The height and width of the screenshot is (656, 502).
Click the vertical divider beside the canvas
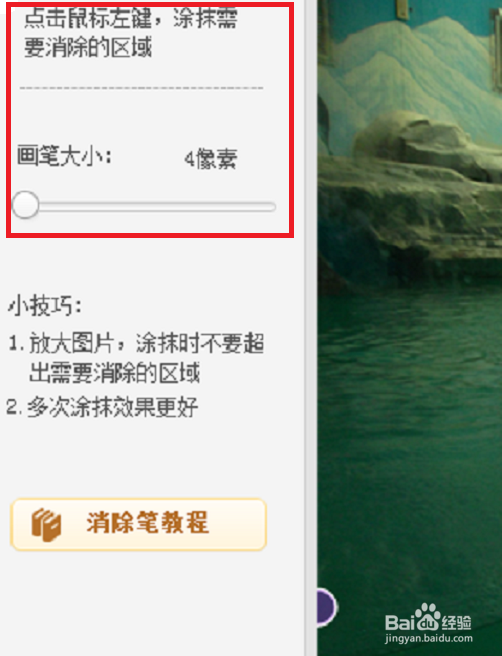tap(310, 328)
